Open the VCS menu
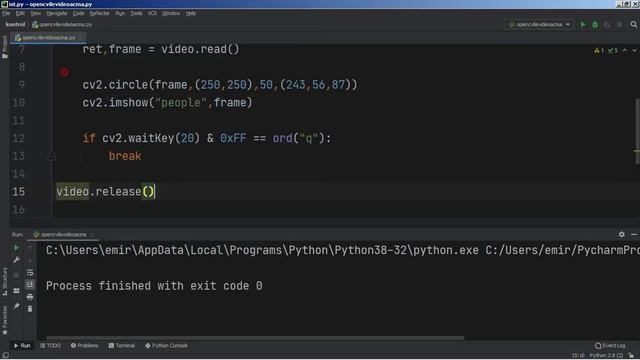 [152, 13]
